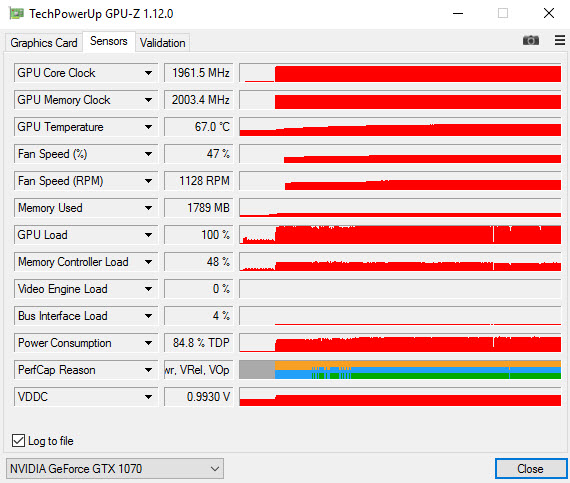Minimize the GPU-Z window

pyautogui.click(x=458, y=13)
